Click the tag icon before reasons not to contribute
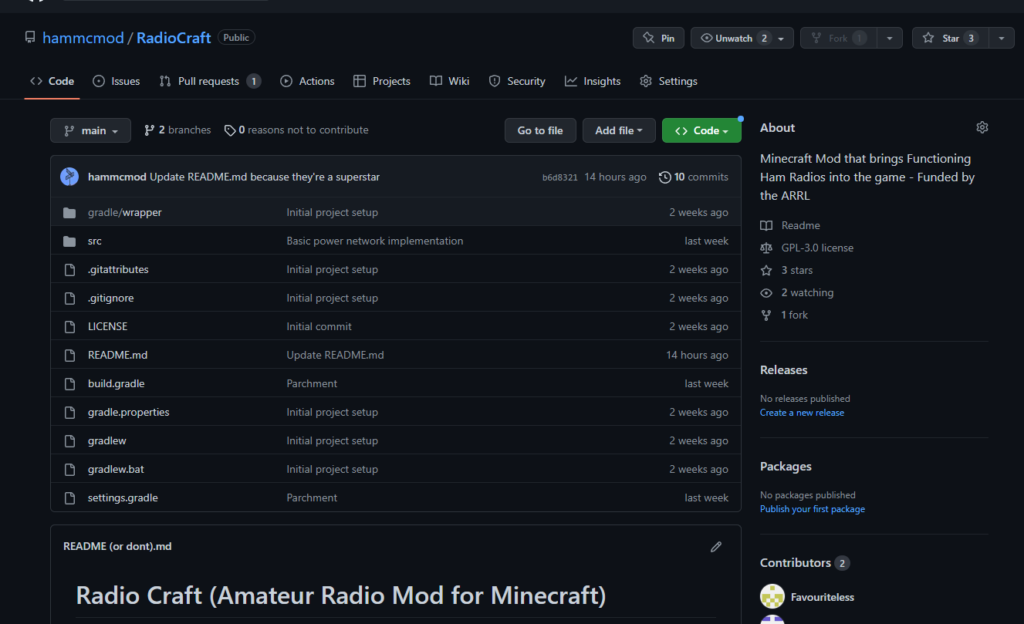 pos(229,131)
